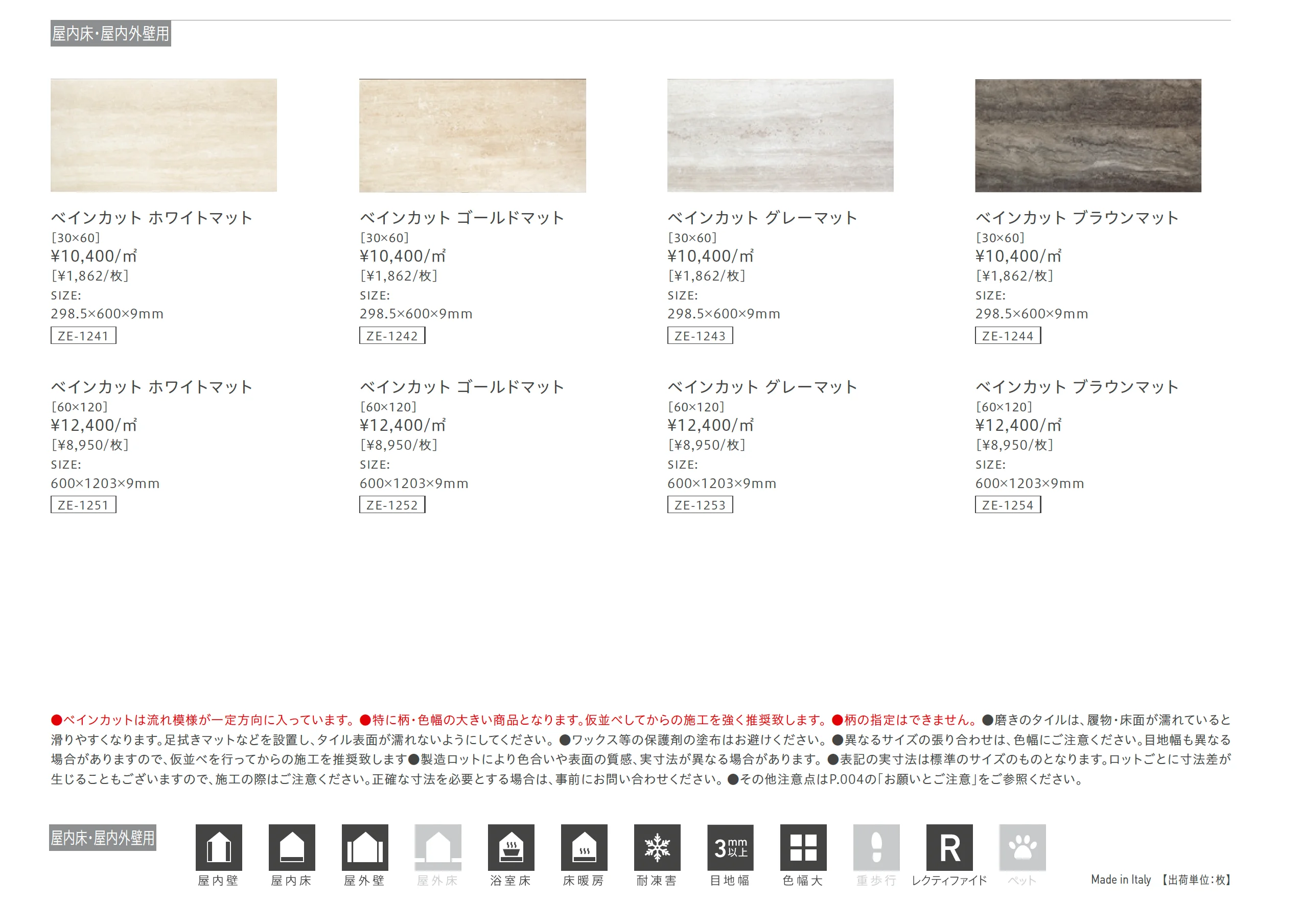Click ベインカット ホワイトマット [60×120] title
The width and height of the screenshot is (1301, 924).
tap(151, 387)
